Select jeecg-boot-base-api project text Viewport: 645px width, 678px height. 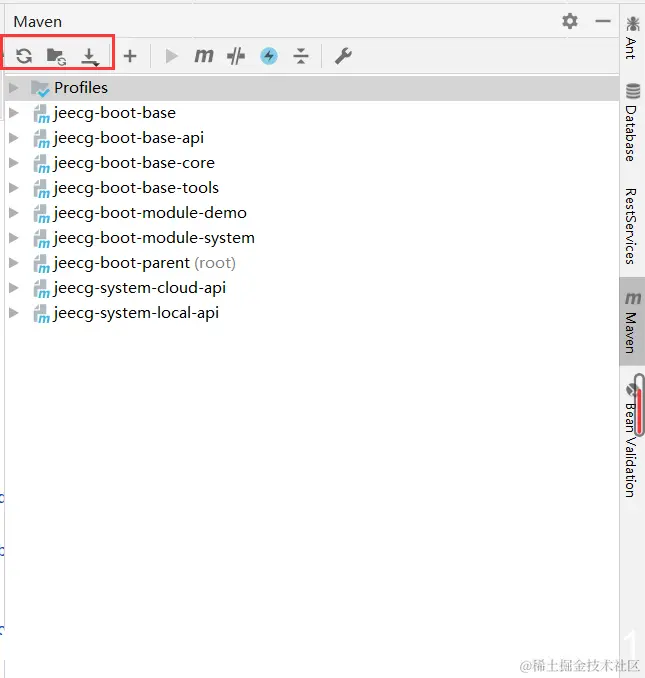pyautogui.click(x=129, y=138)
